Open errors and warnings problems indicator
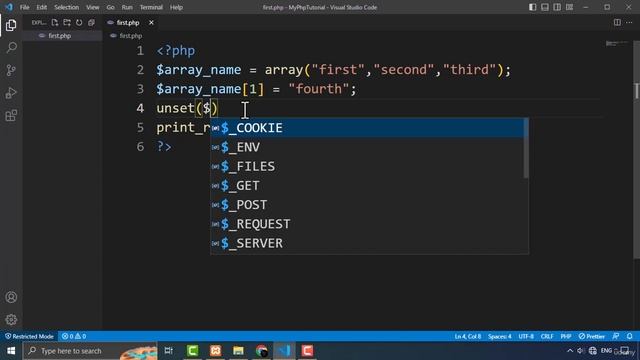Viewport: 640px width, 360px height. pos(74,336)
